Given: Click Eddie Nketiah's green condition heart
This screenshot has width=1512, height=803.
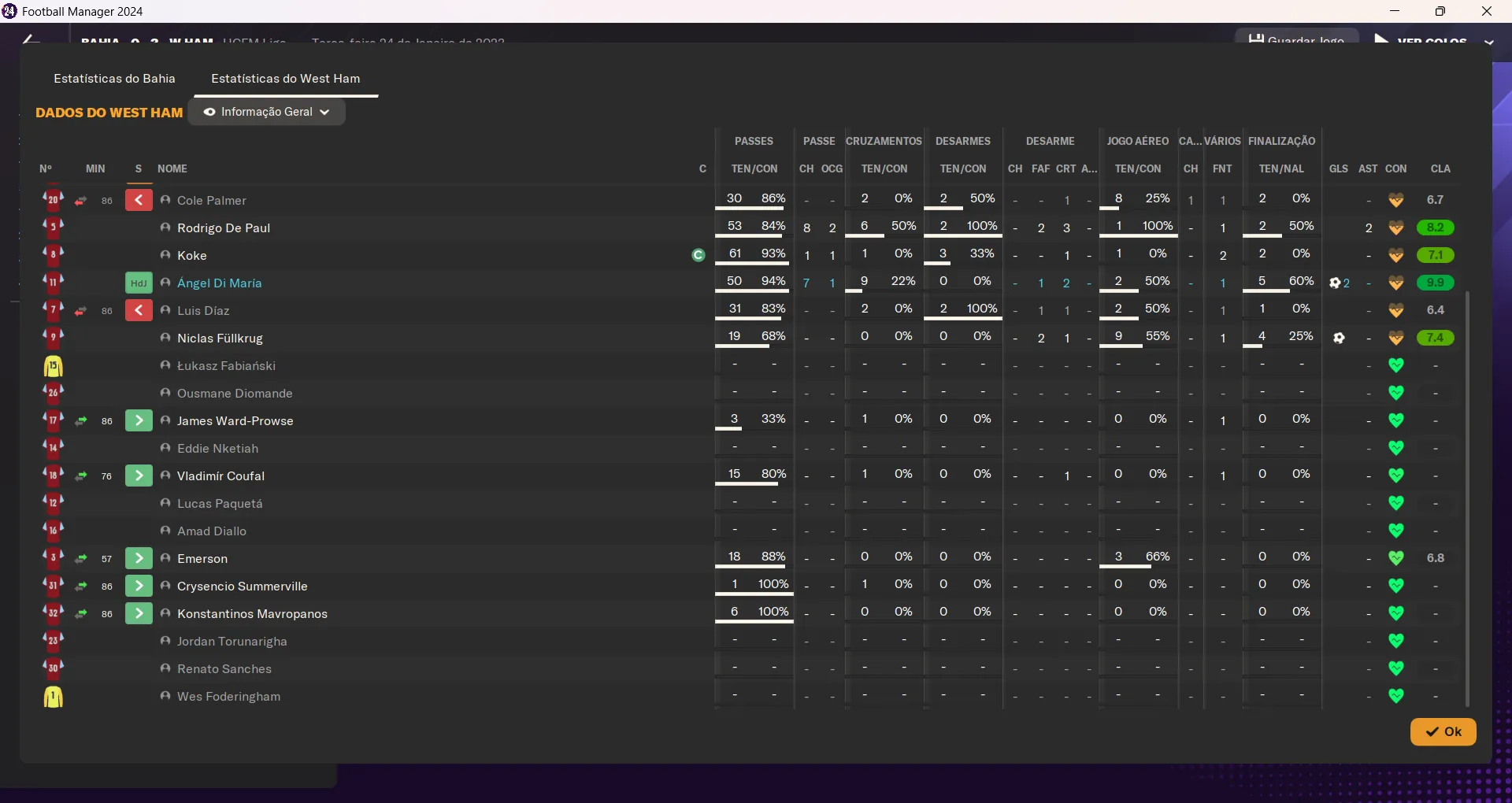Looking at the screenshot, I should (1396, 448).
